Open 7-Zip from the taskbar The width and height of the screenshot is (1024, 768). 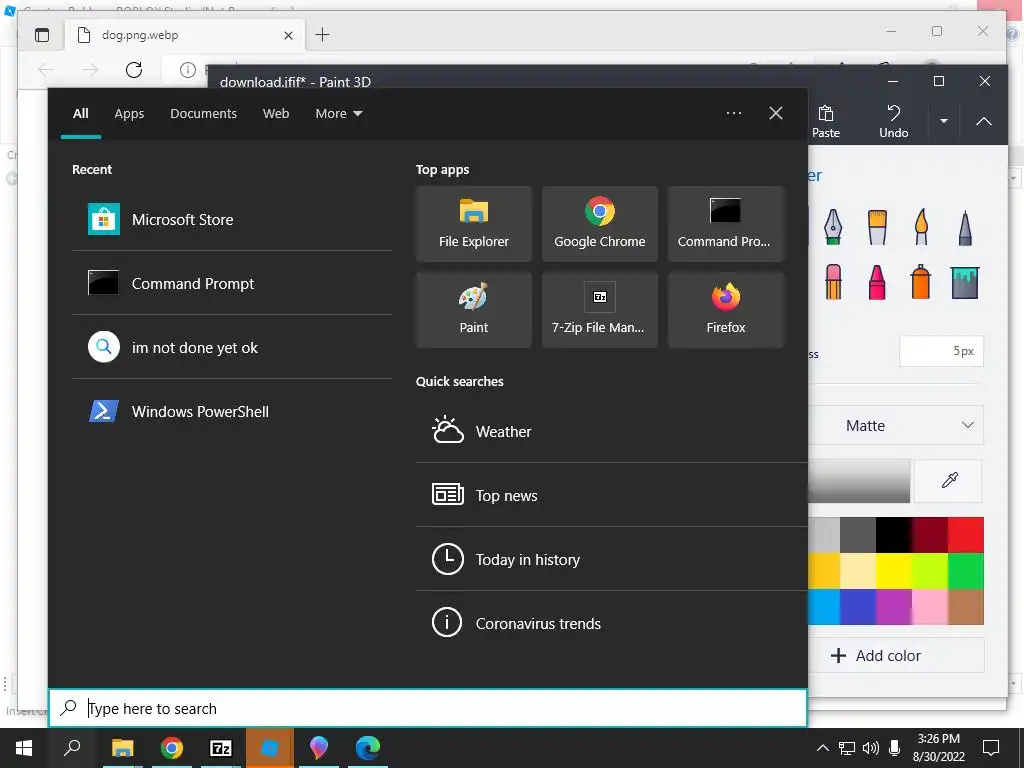coord(221,748)
